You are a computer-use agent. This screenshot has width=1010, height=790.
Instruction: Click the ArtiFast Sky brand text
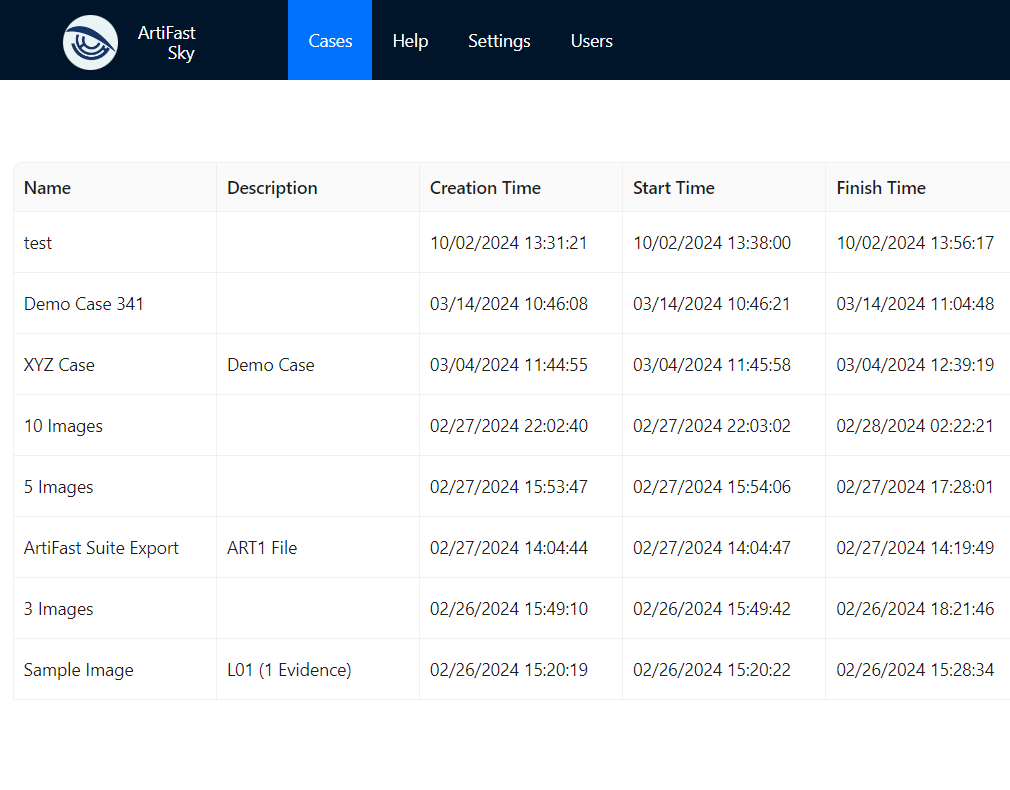pos(167,43)
